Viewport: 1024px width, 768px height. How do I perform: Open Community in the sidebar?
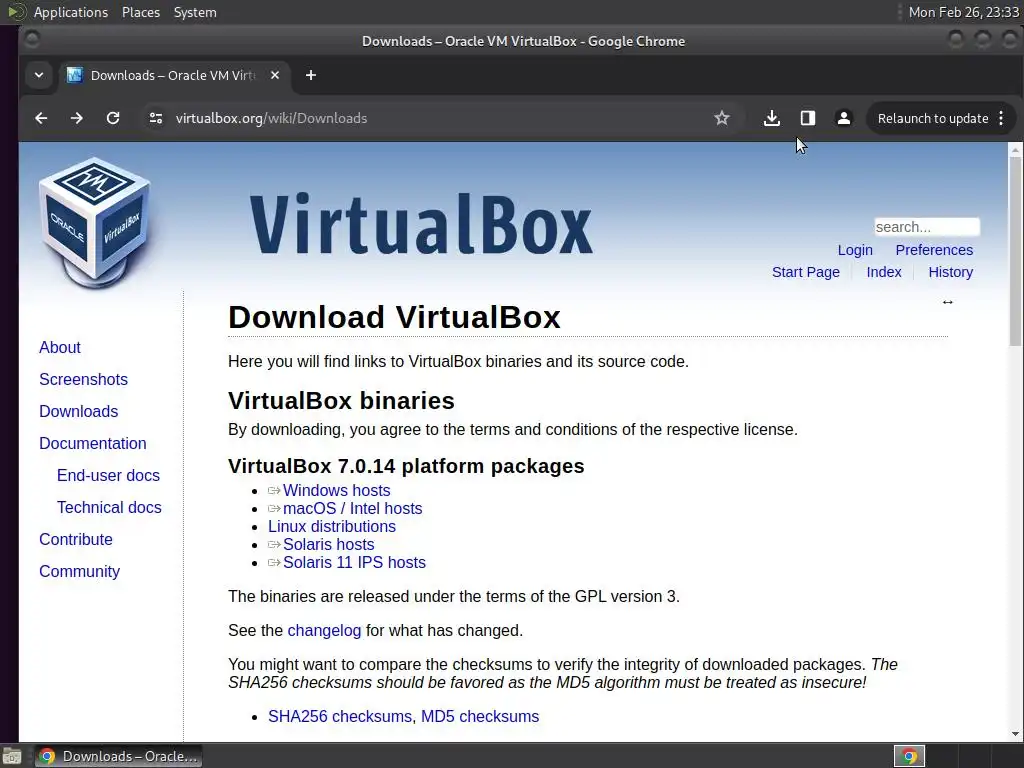(x=80, y=571)
